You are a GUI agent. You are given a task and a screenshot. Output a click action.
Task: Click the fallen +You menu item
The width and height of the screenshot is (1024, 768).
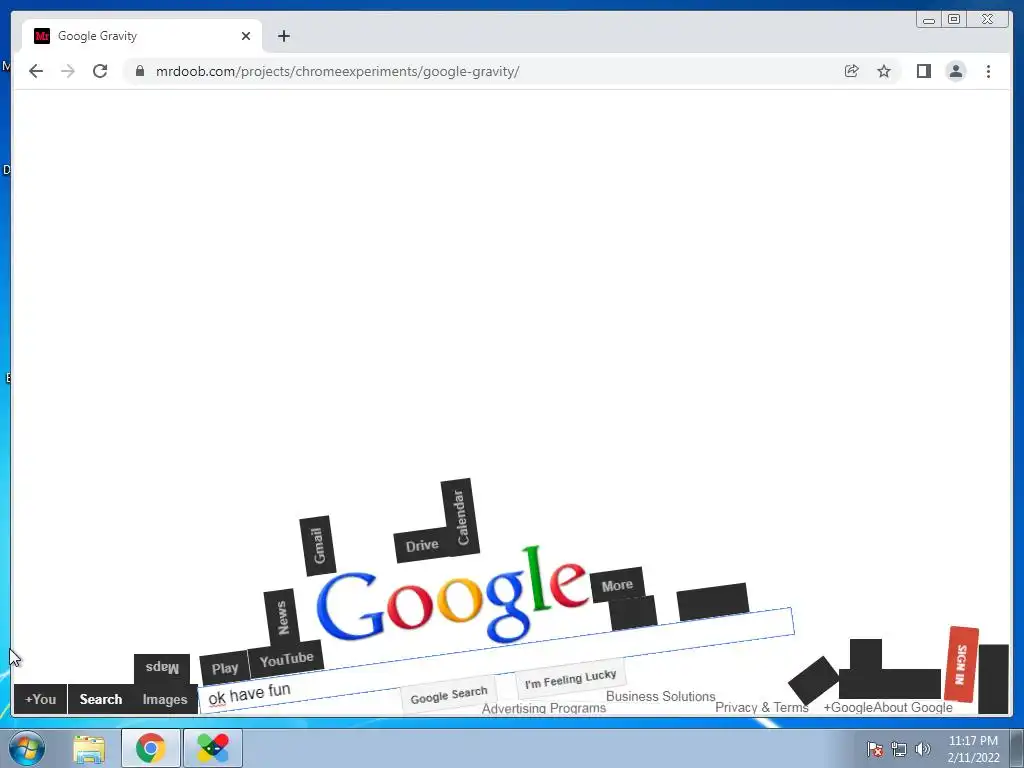click(x=40, y=699)
